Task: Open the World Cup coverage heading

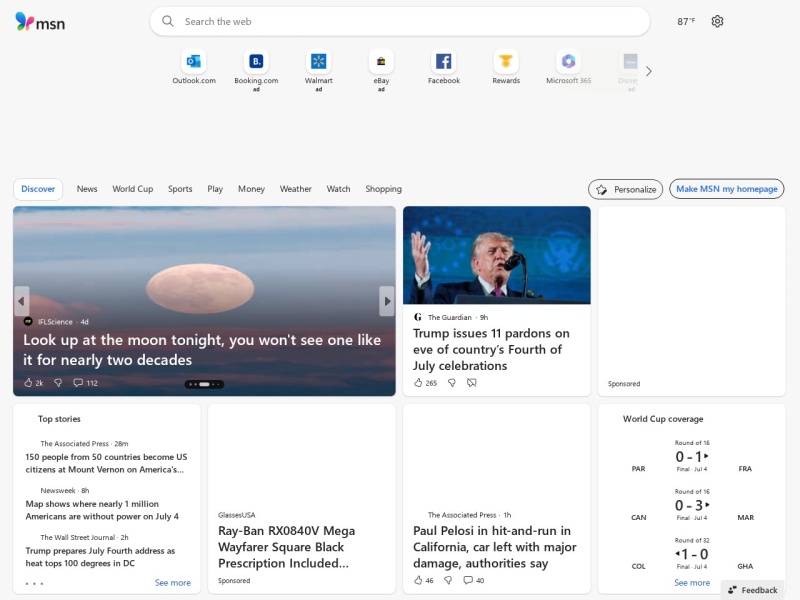Action: pyautogui.click(x=663, y=419)
